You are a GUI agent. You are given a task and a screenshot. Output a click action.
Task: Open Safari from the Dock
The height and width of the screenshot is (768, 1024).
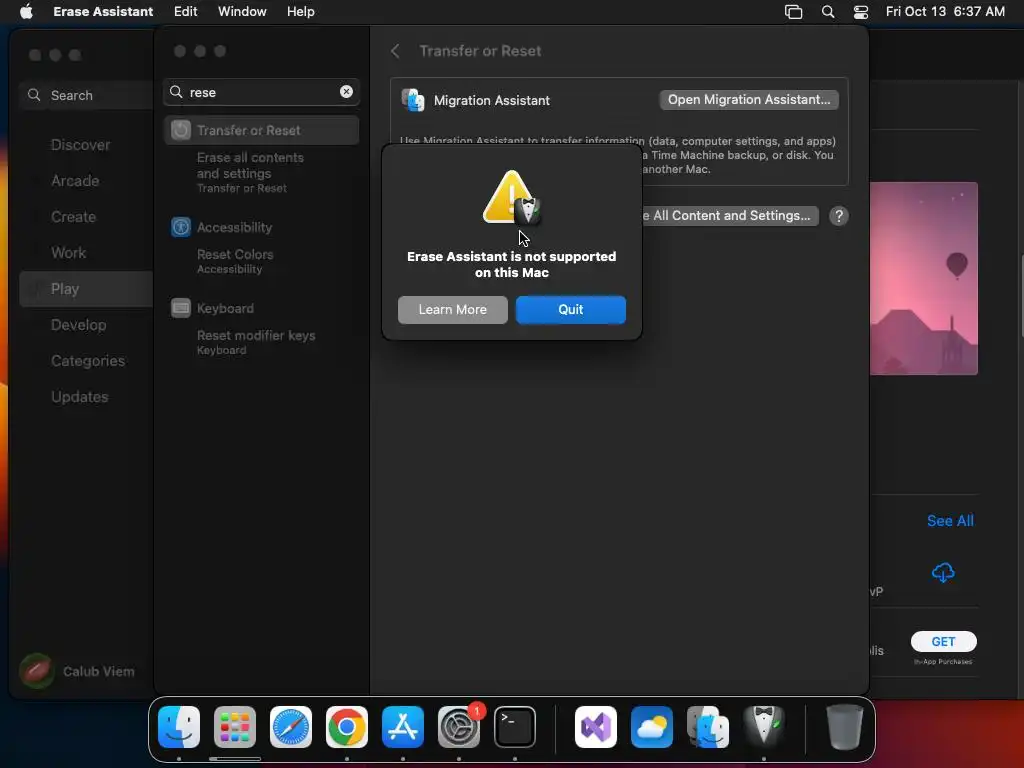pyautogui.click(x=291, y=727)
